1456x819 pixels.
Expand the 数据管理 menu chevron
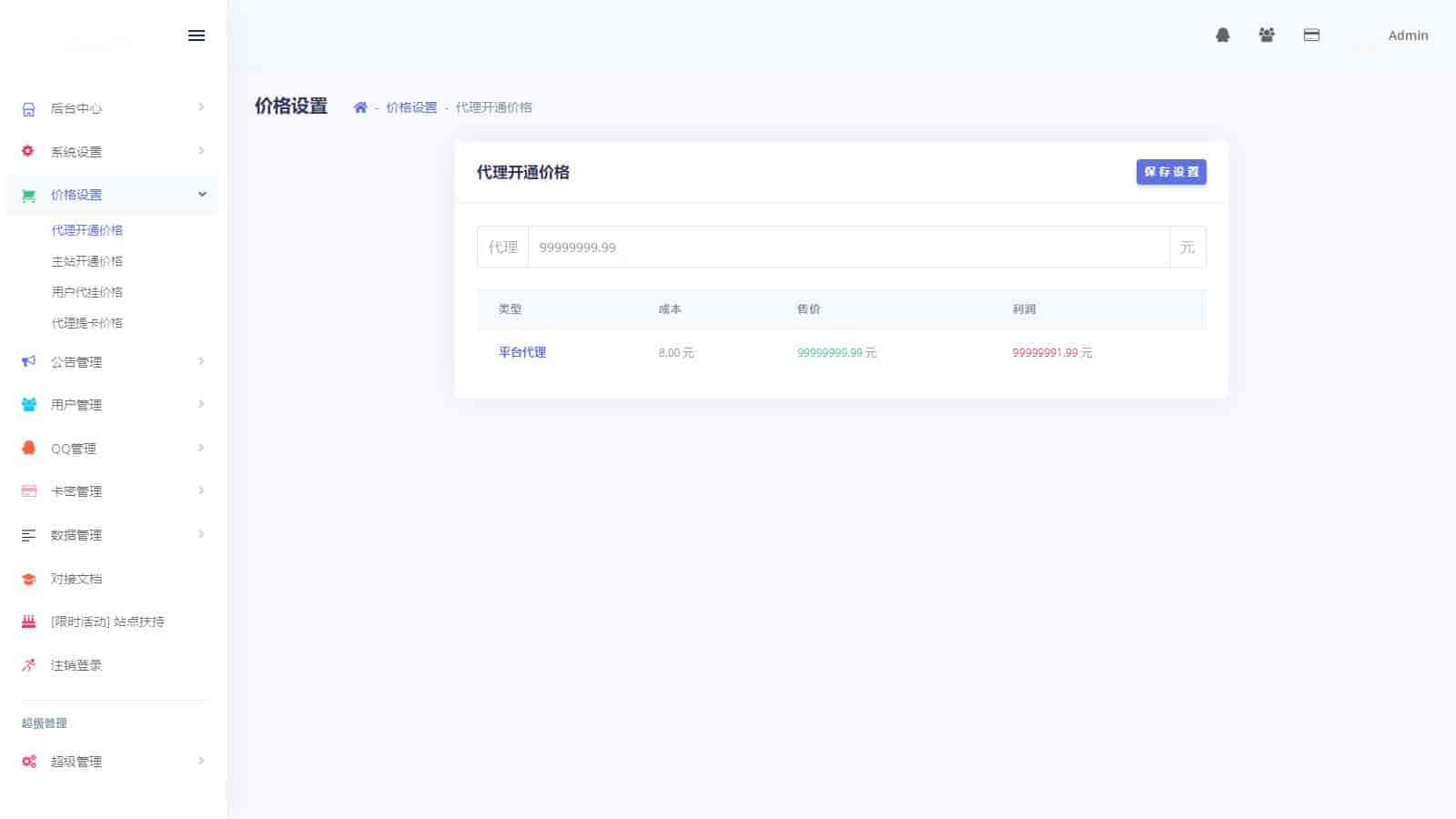(201, 534)
